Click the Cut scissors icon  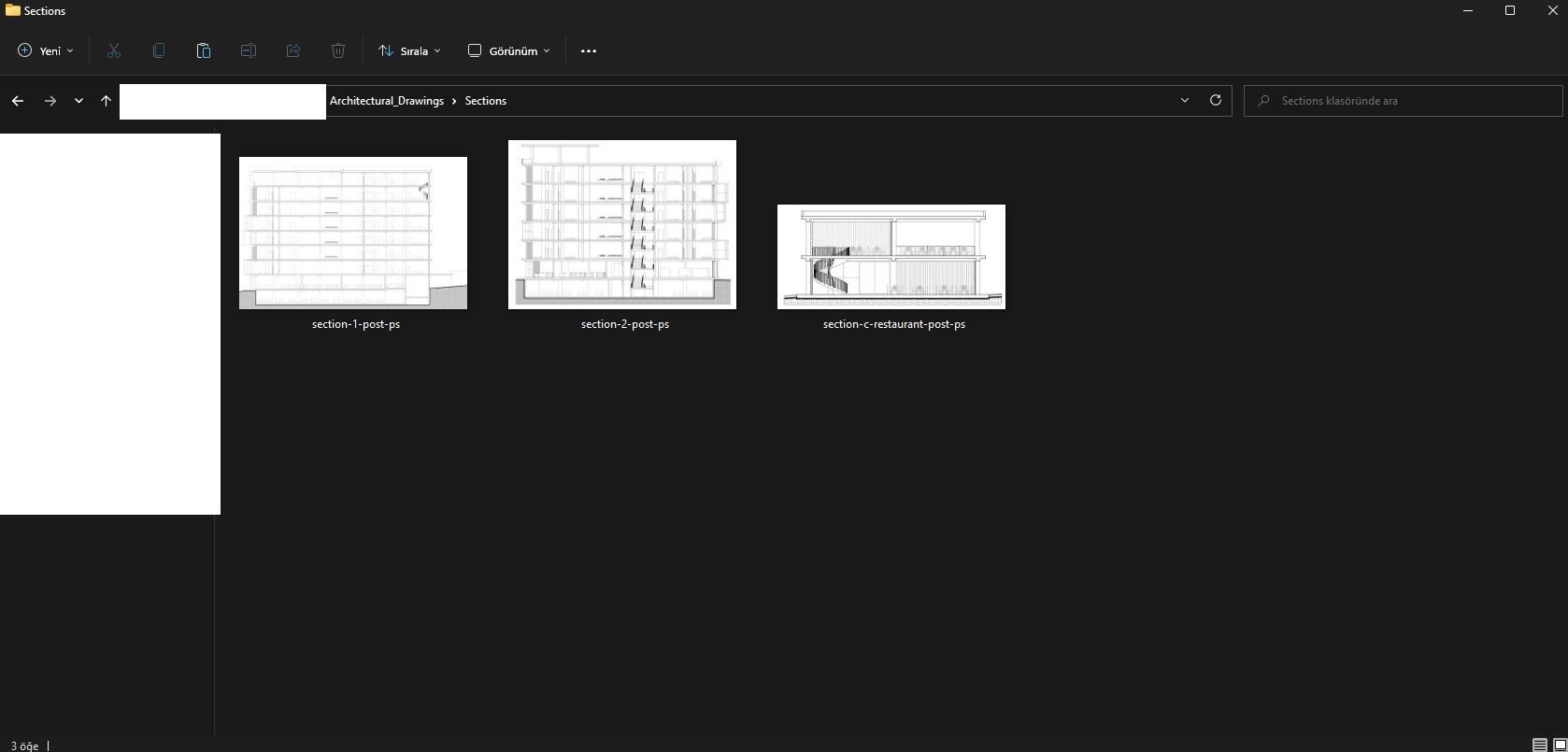coord(114,50)
